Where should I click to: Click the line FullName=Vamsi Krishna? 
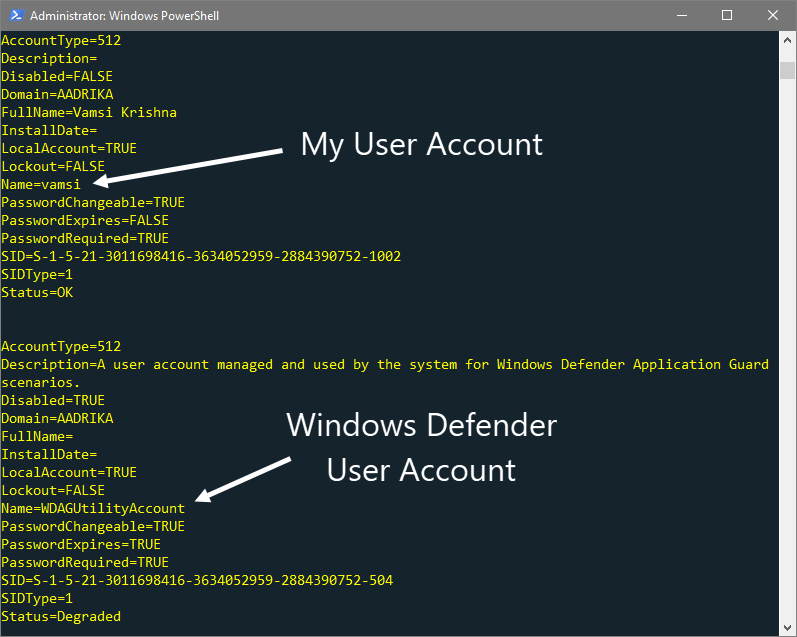pos(89,112)
